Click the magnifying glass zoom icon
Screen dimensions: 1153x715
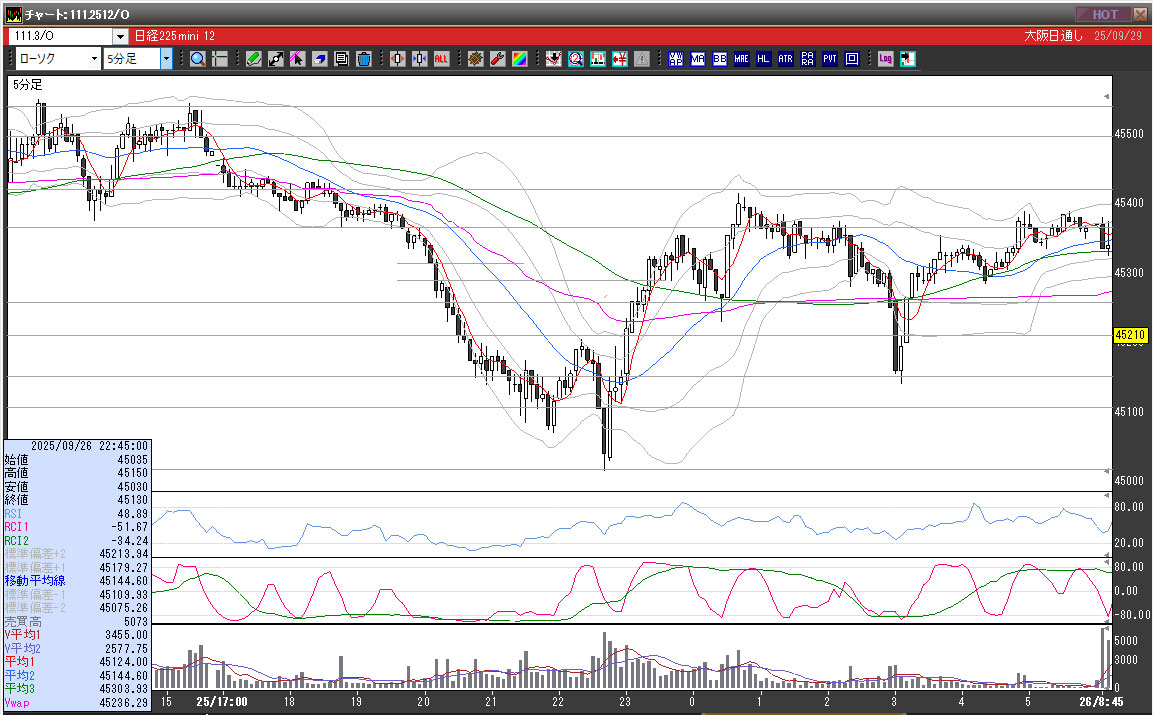coord(198,59)
